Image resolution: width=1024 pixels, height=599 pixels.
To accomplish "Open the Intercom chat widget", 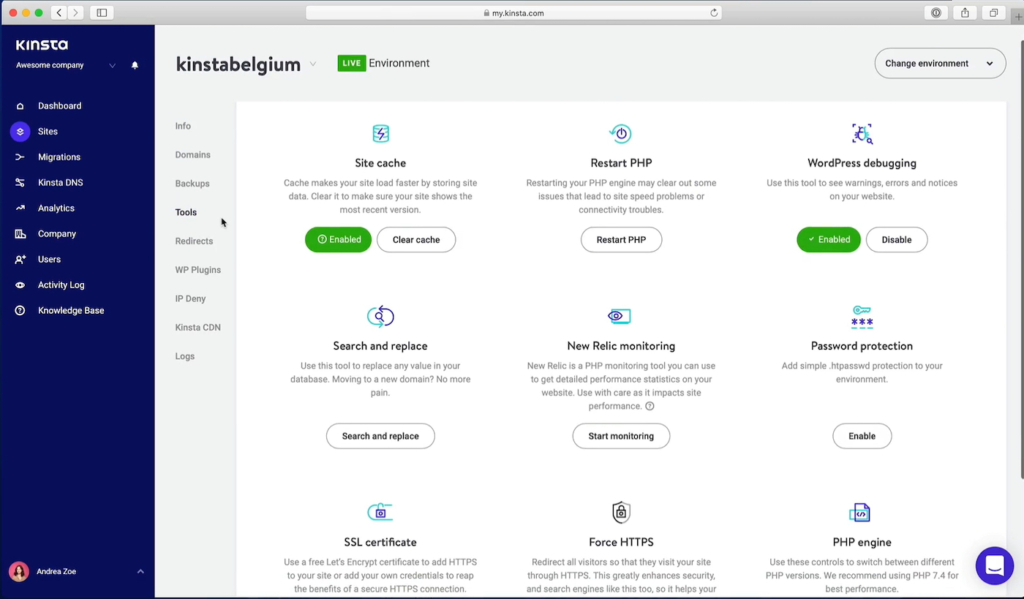I will [x=994, y=566].
